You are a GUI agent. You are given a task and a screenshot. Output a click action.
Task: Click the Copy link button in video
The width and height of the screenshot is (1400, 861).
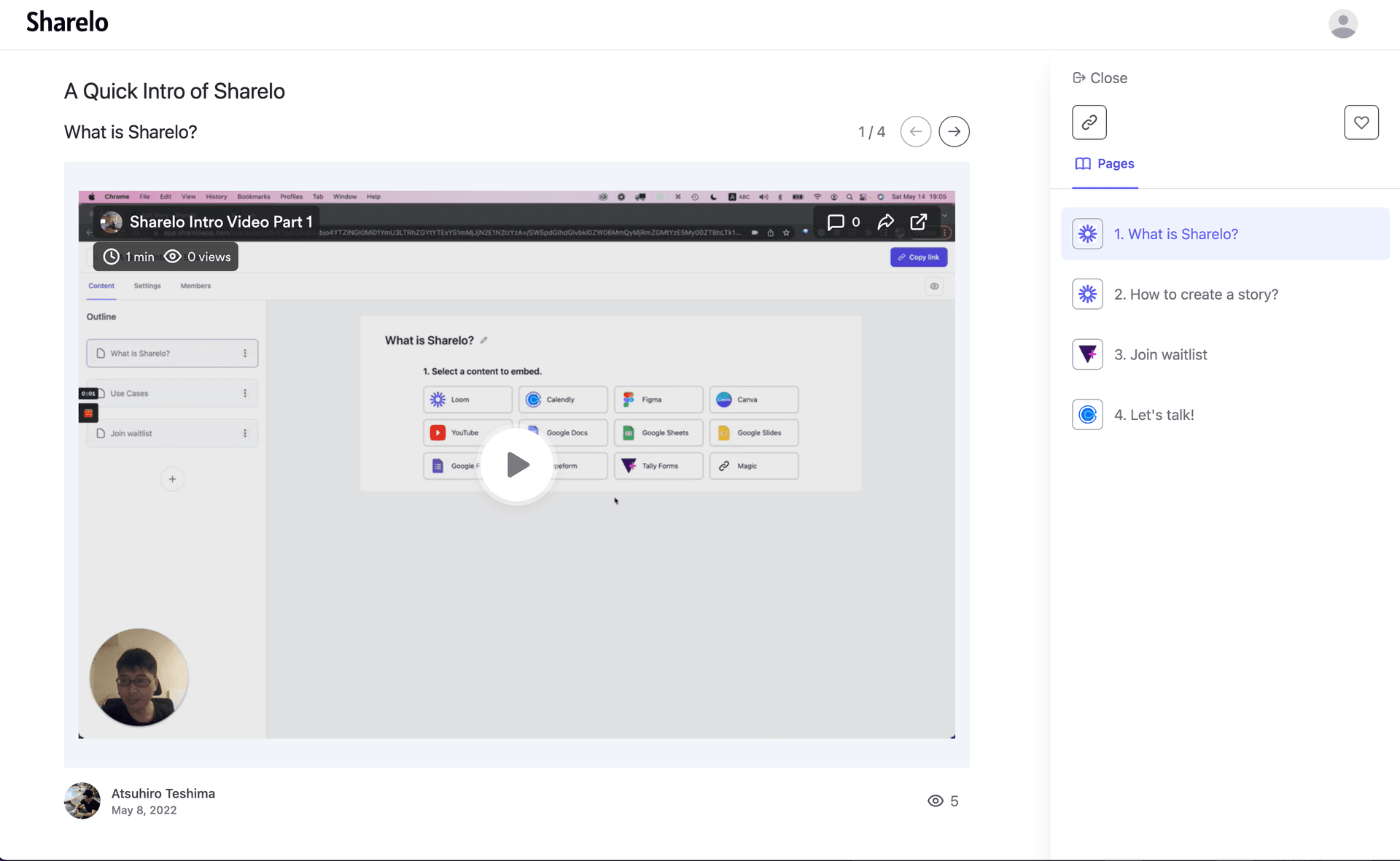pyautogui.click(x=919, y=257)
